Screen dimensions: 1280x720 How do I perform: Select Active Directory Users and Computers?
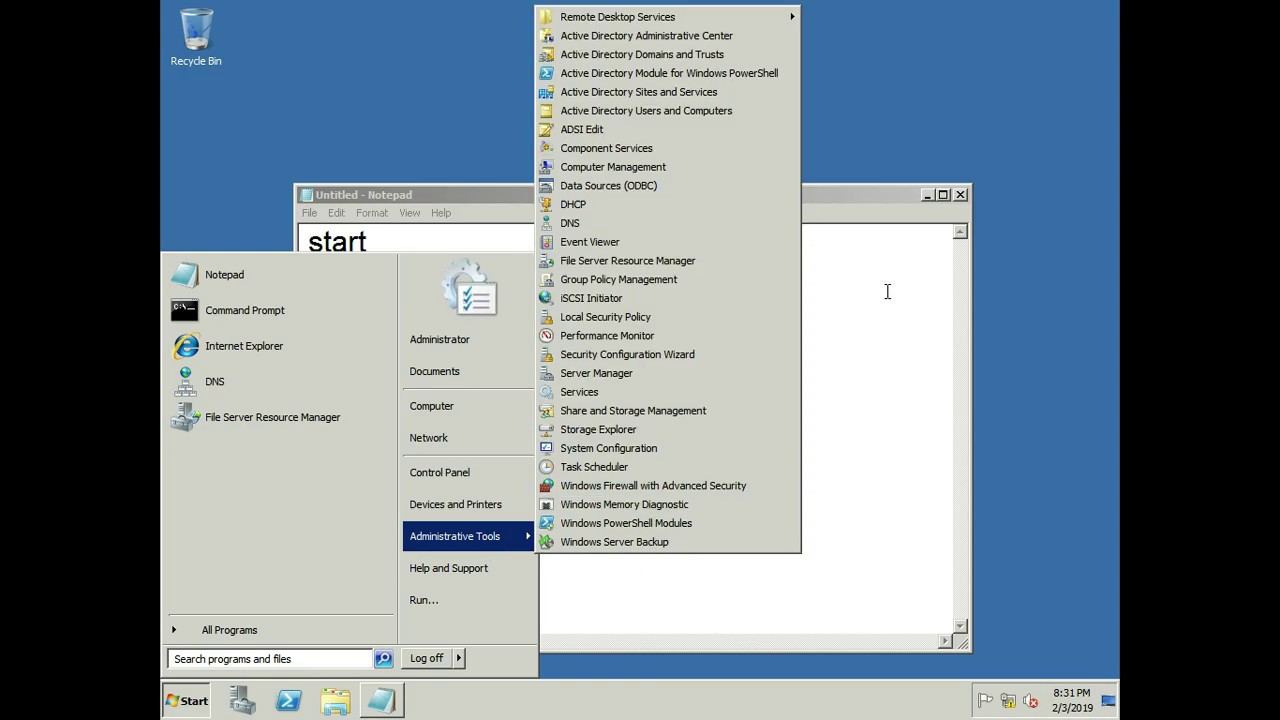tap(668, 111)
